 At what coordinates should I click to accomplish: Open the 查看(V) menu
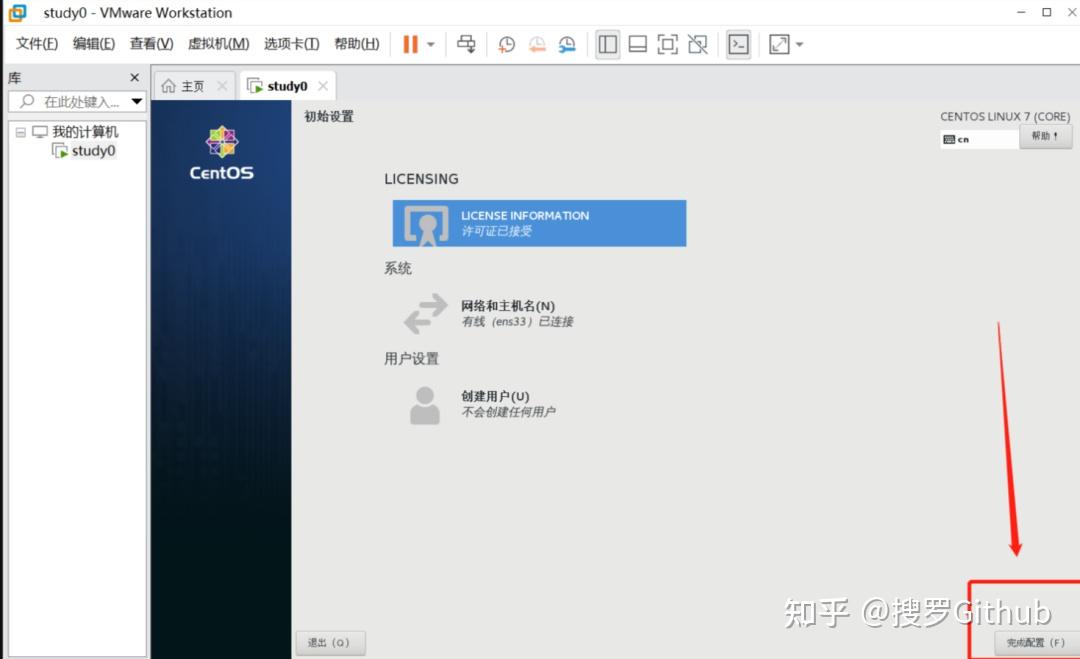152,44
